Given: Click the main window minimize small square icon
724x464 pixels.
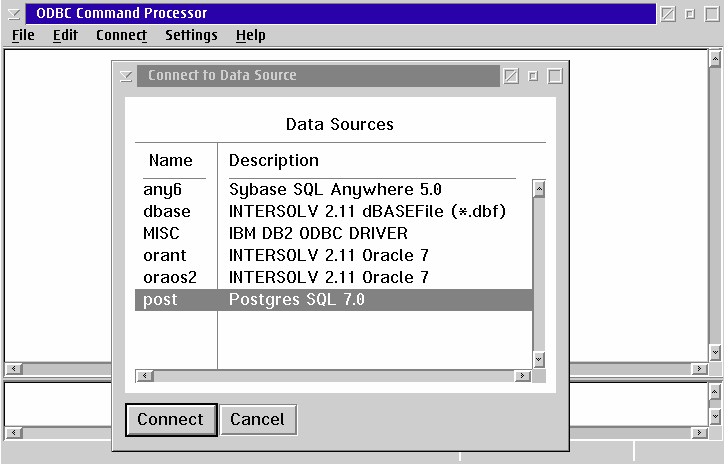Looking at the screenshot, I should tap(690, 14).
